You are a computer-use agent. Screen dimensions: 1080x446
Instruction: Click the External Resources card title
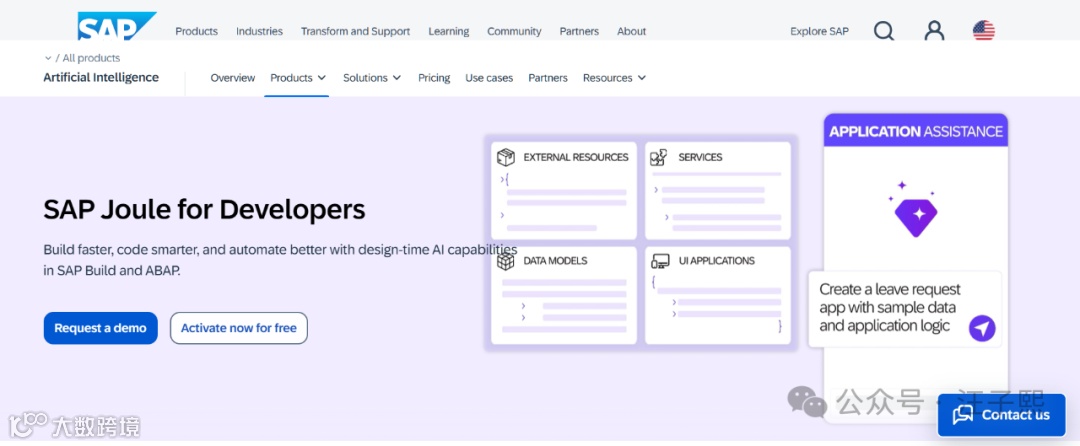pos(576,157)
